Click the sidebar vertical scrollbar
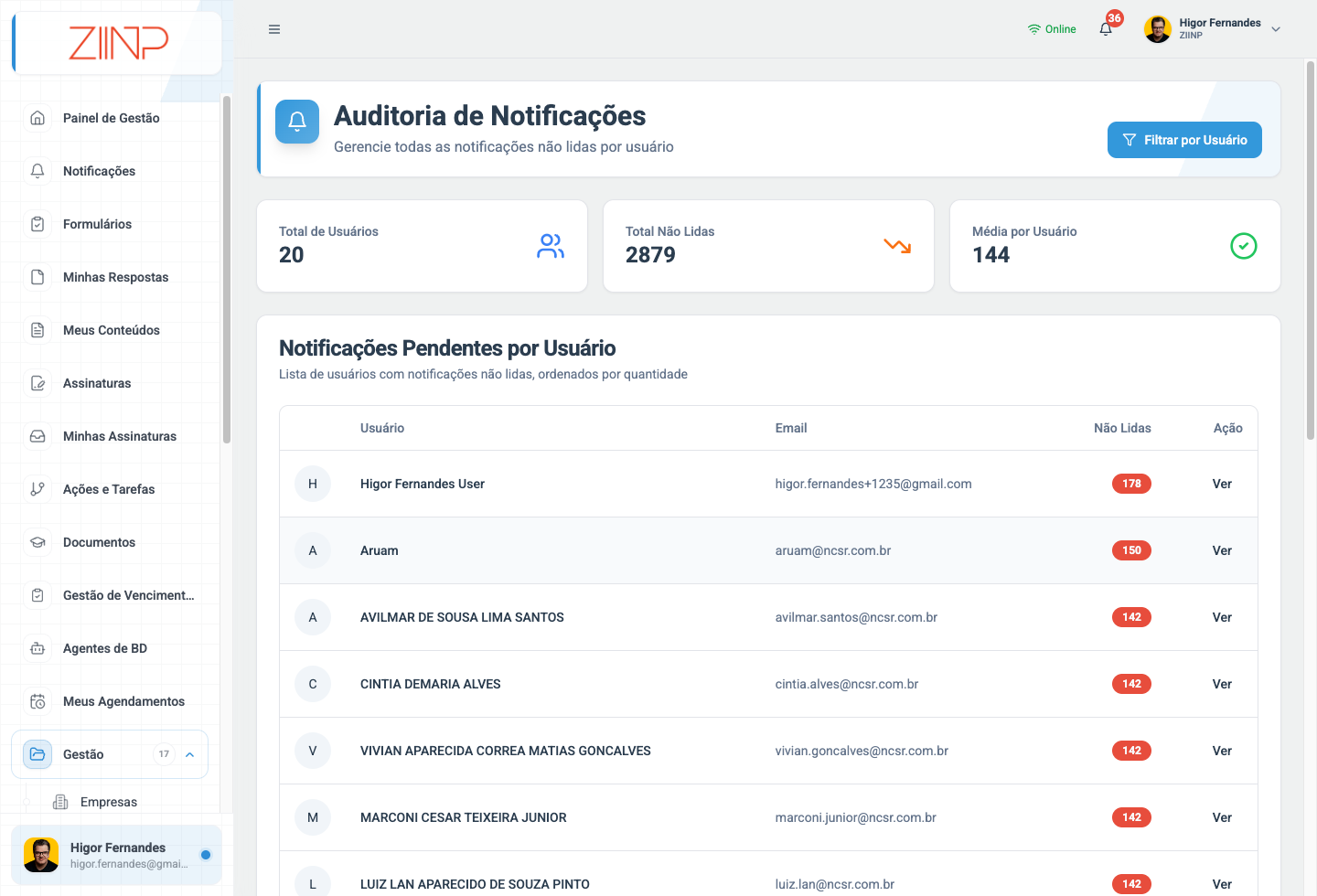This screenshot has height=896, width=1317. click(x=226, y=270)
